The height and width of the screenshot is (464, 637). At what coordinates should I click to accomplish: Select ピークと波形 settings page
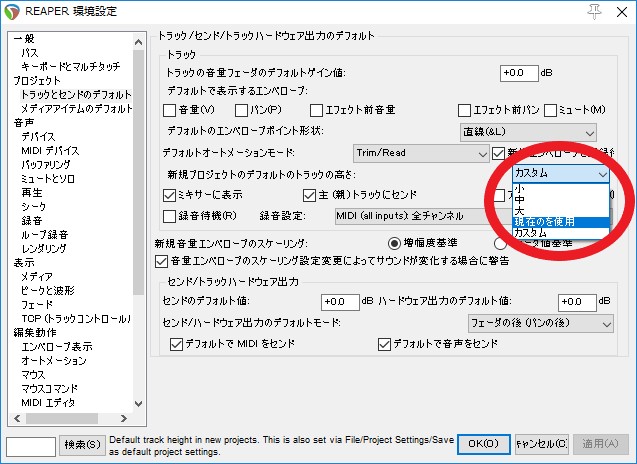pyautogui.click(x=48, y=291)
